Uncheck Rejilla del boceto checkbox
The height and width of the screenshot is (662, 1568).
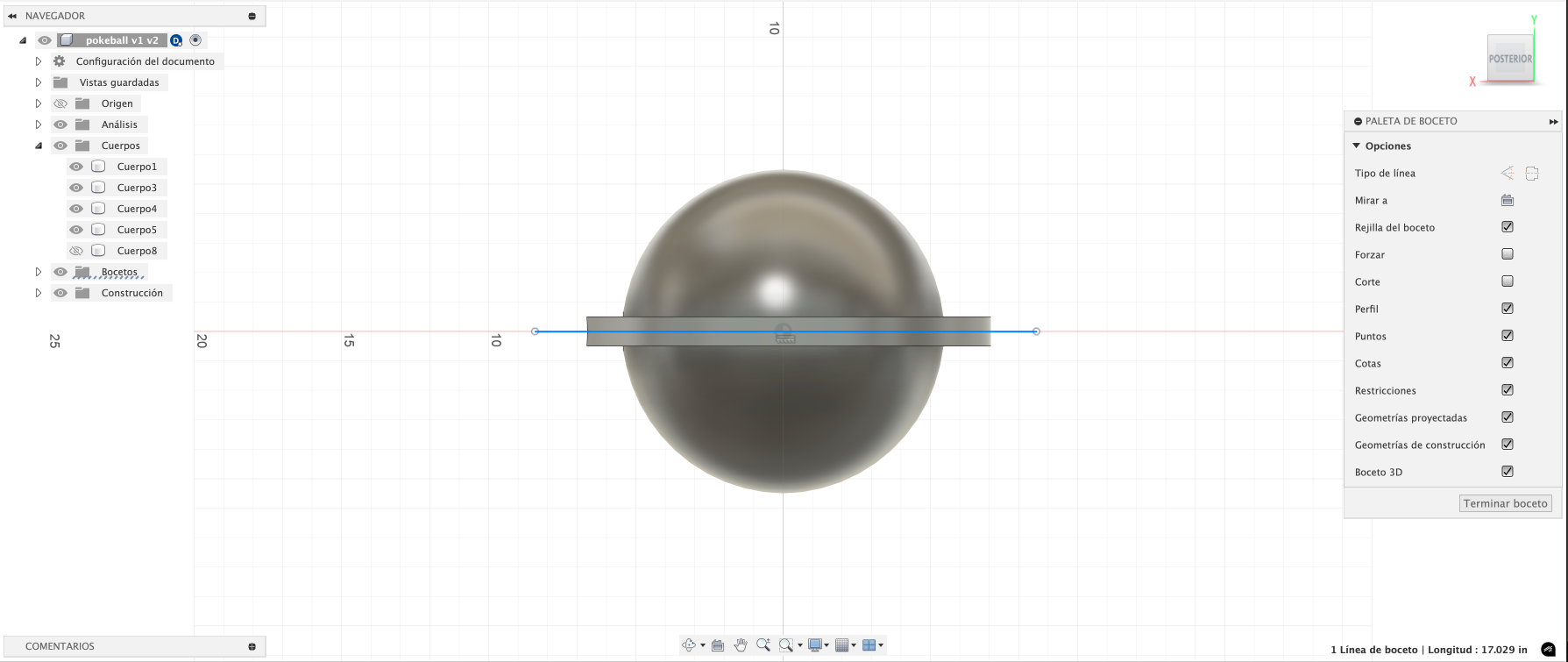pyautogui.click(x=1508, y=227)
